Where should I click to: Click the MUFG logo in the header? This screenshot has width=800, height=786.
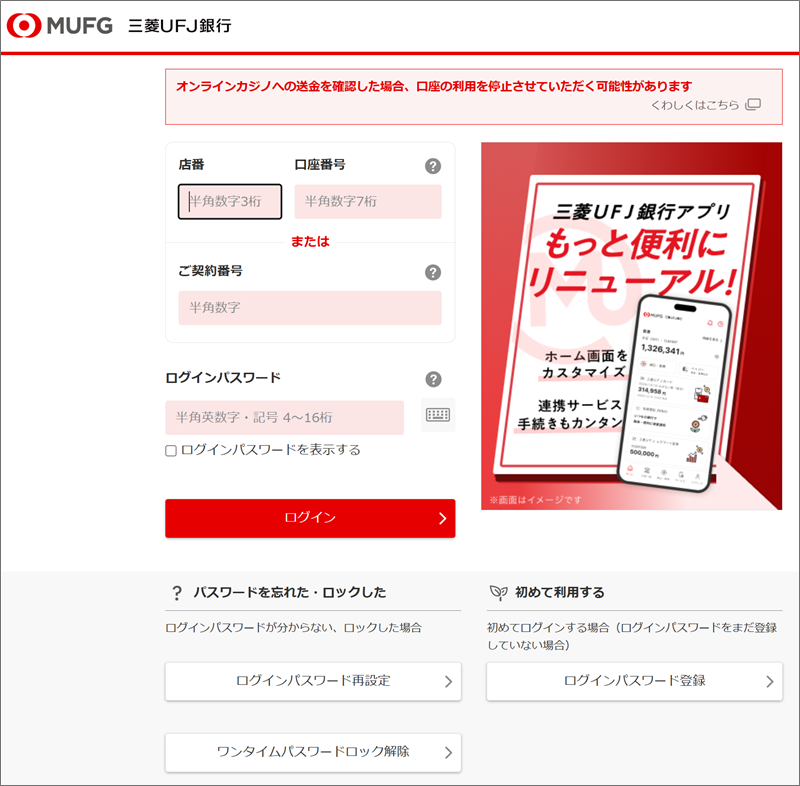(60, 26)
